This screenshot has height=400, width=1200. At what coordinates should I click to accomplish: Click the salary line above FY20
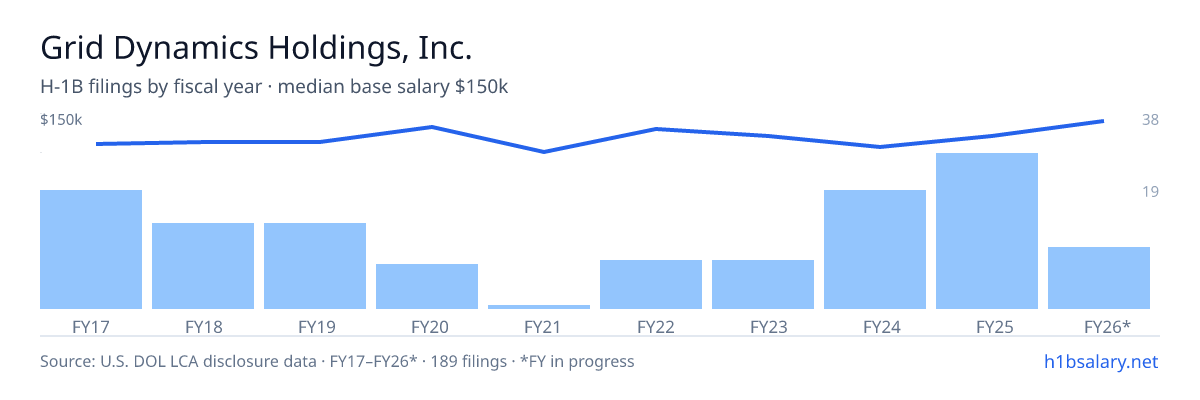click(431, 127)
